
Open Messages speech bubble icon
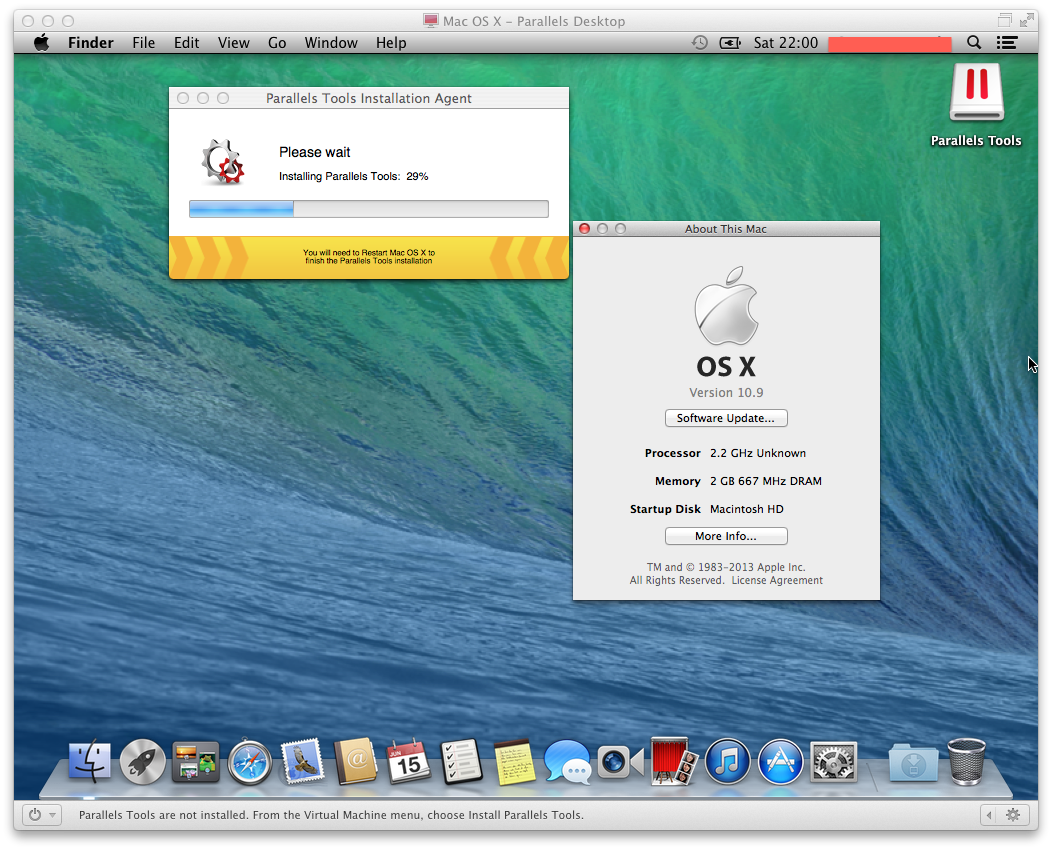[x=568, y=762]
